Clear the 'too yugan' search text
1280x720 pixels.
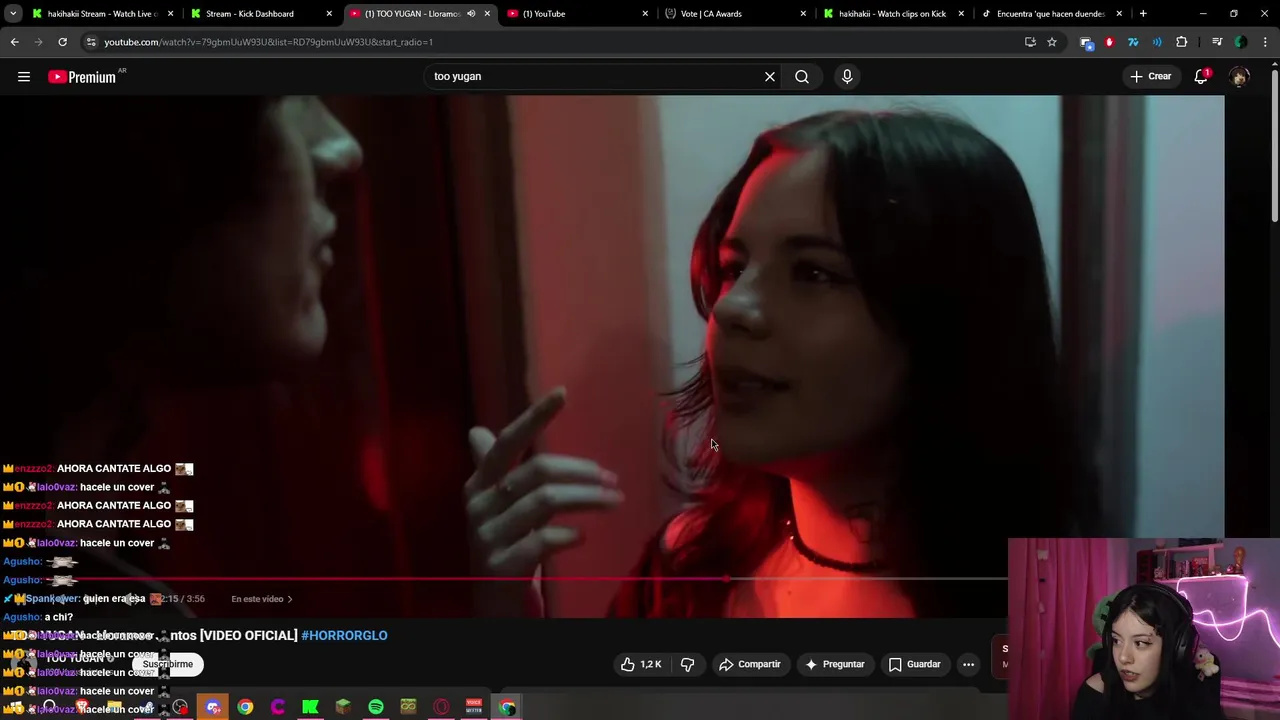coord(770,77)
